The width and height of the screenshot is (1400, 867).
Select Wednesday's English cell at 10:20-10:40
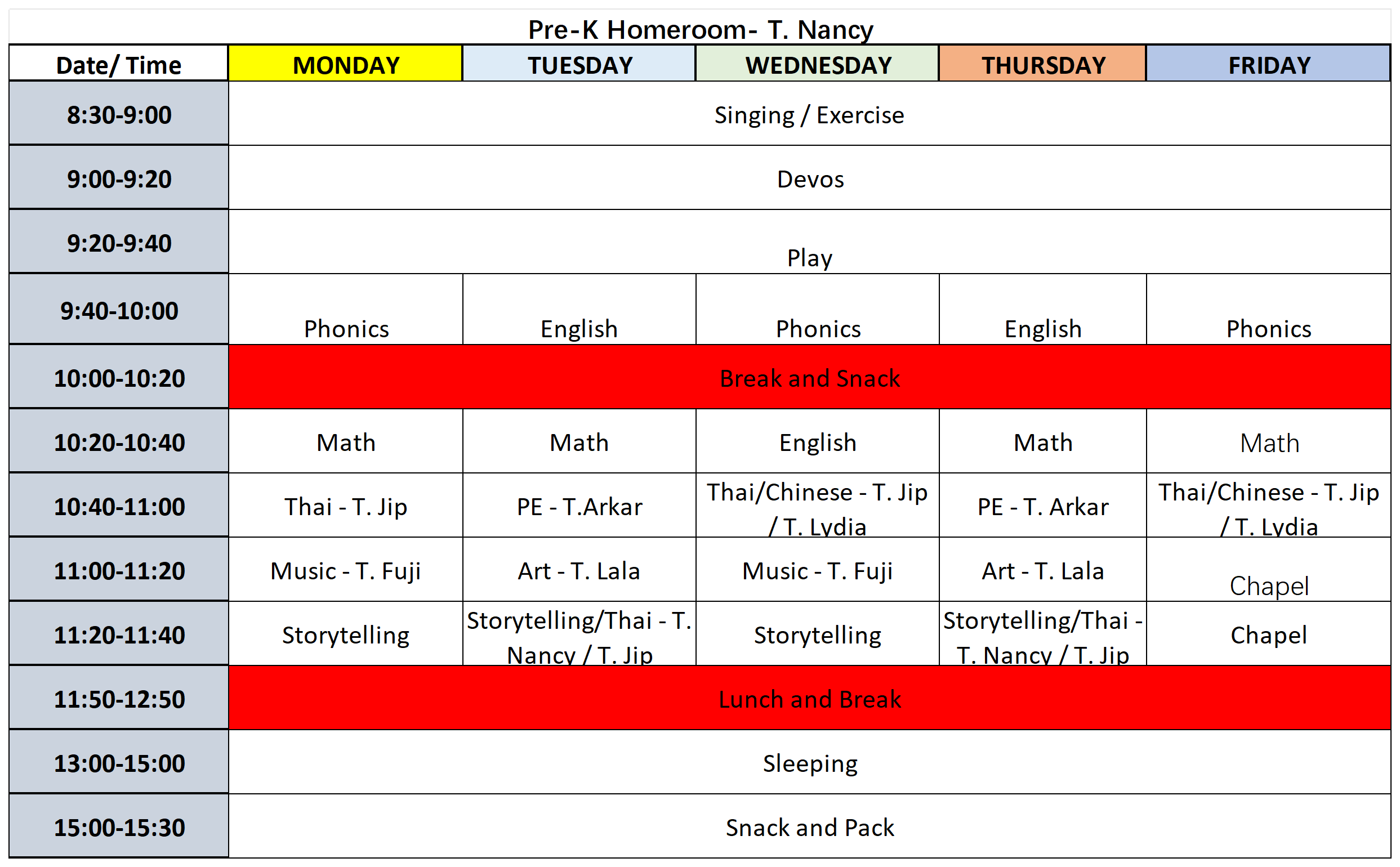817,442
